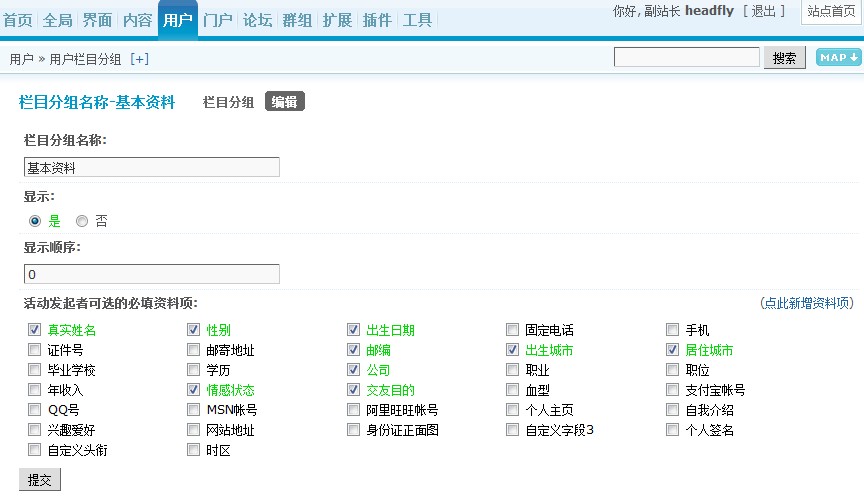
Task: Check the 阿里旺旺帐号 checkbox
Action: pyautogui.click(x=353, y=409)
